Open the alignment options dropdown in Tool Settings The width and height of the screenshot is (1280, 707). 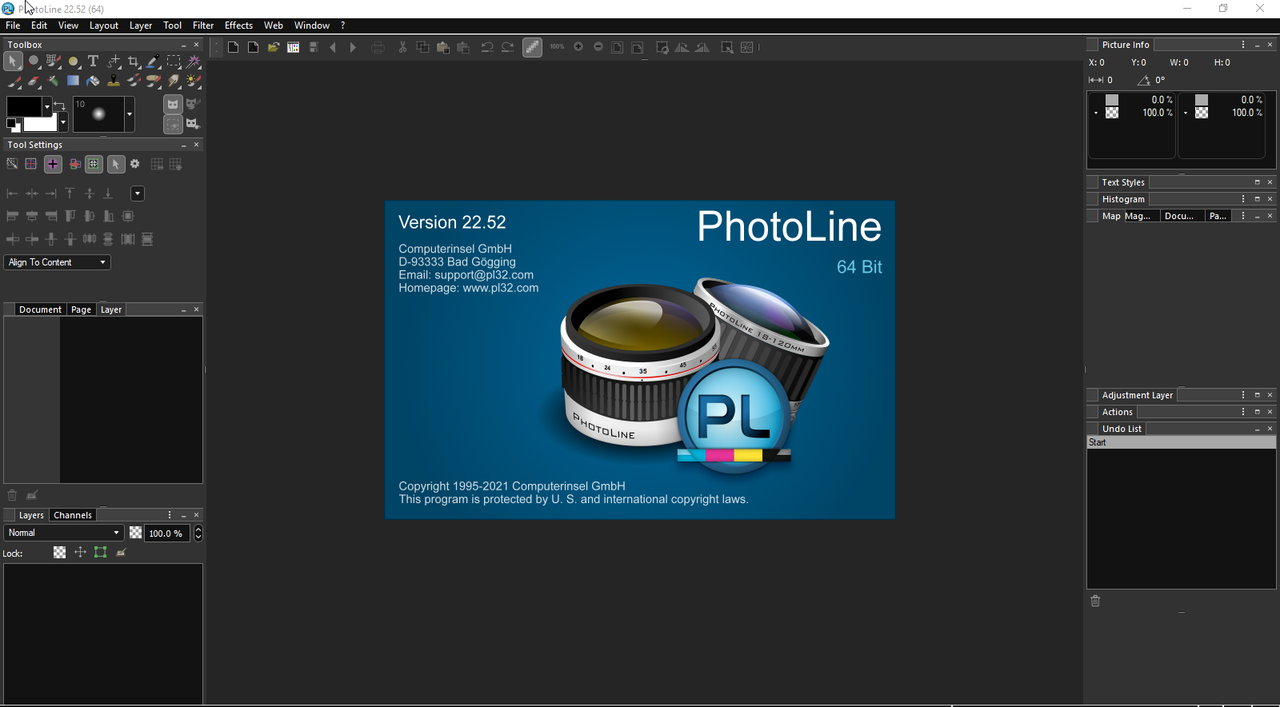(138, 193)
